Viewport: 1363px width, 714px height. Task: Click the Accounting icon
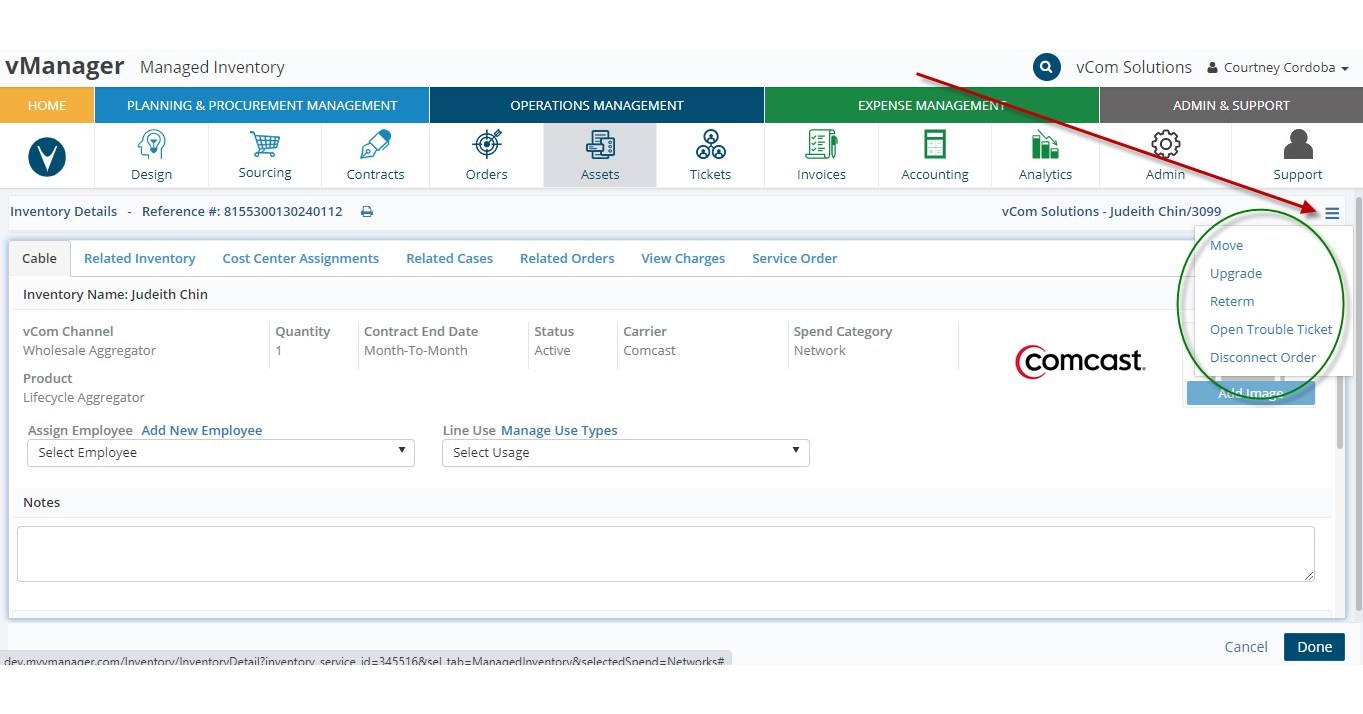(933, 155)
